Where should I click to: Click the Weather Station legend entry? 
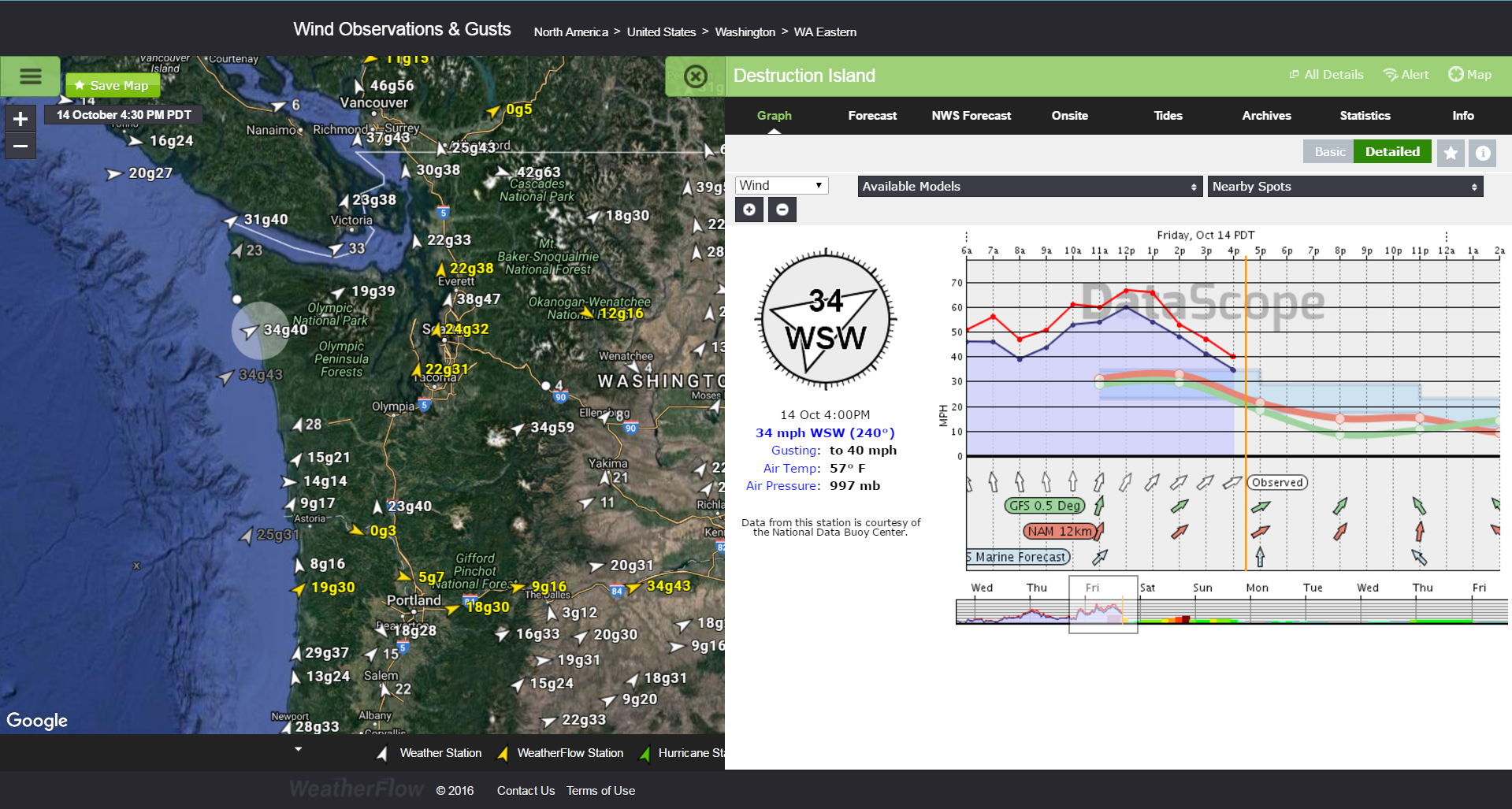pyautogui.click(x=429, y=753)
